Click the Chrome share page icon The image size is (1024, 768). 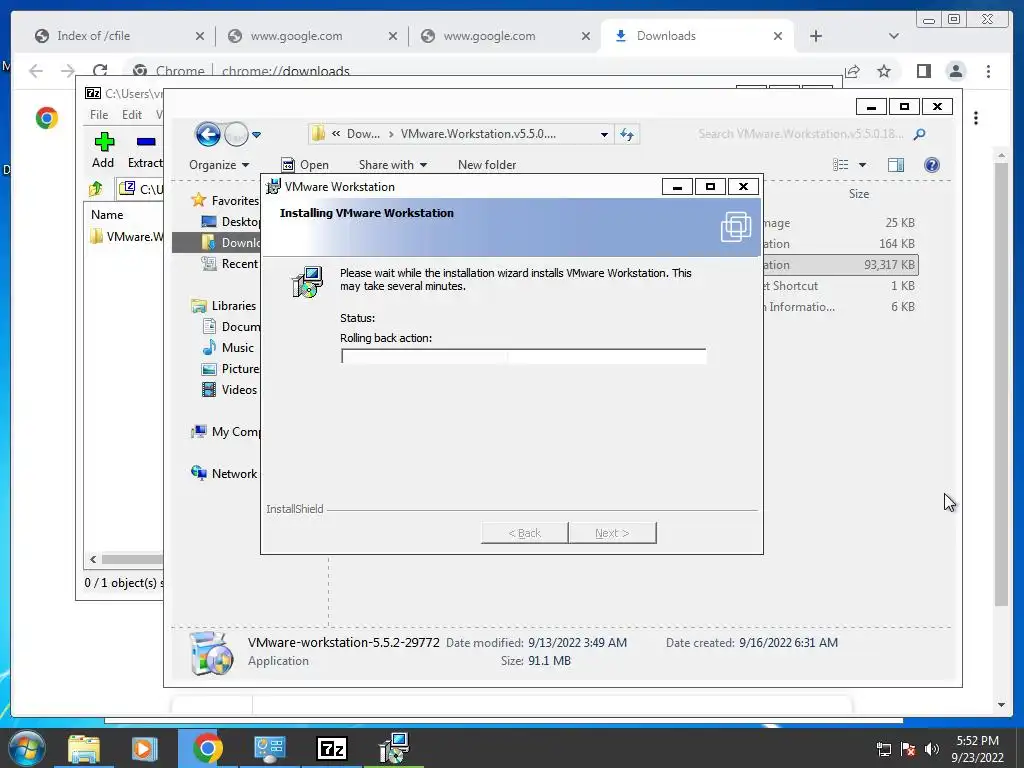(x=852, y=71)
